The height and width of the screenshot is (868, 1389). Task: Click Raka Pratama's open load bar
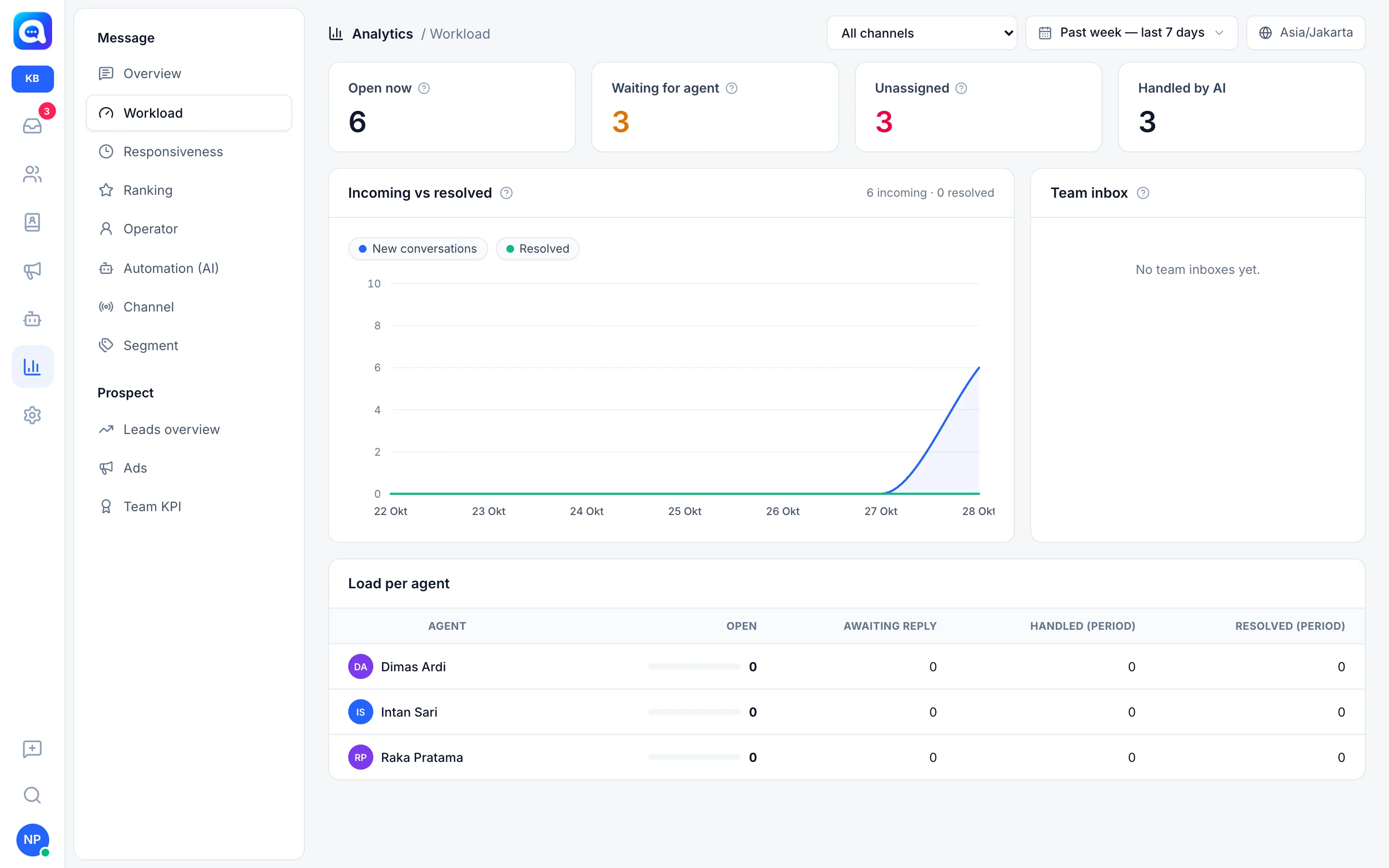[694, 757]
